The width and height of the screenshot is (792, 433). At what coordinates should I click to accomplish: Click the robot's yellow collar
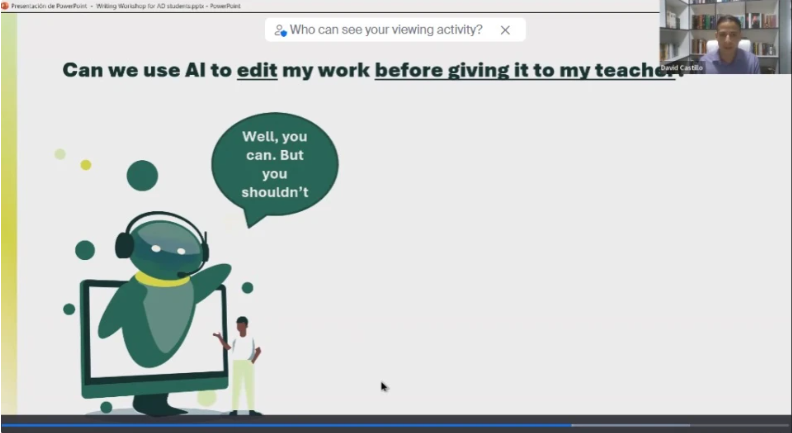coord(162,279)
